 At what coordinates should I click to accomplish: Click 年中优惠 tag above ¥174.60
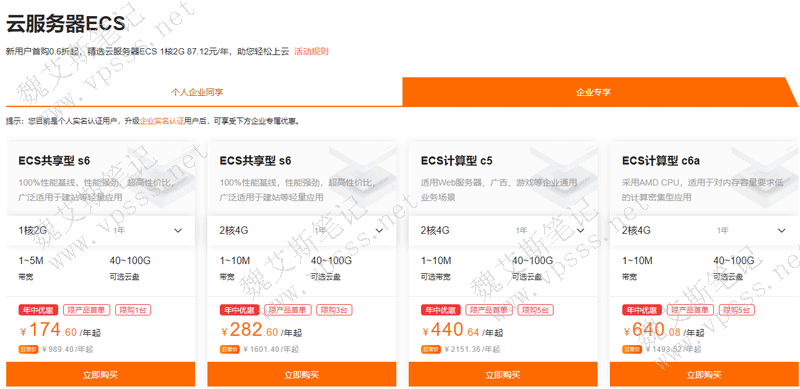coord(39,310)
